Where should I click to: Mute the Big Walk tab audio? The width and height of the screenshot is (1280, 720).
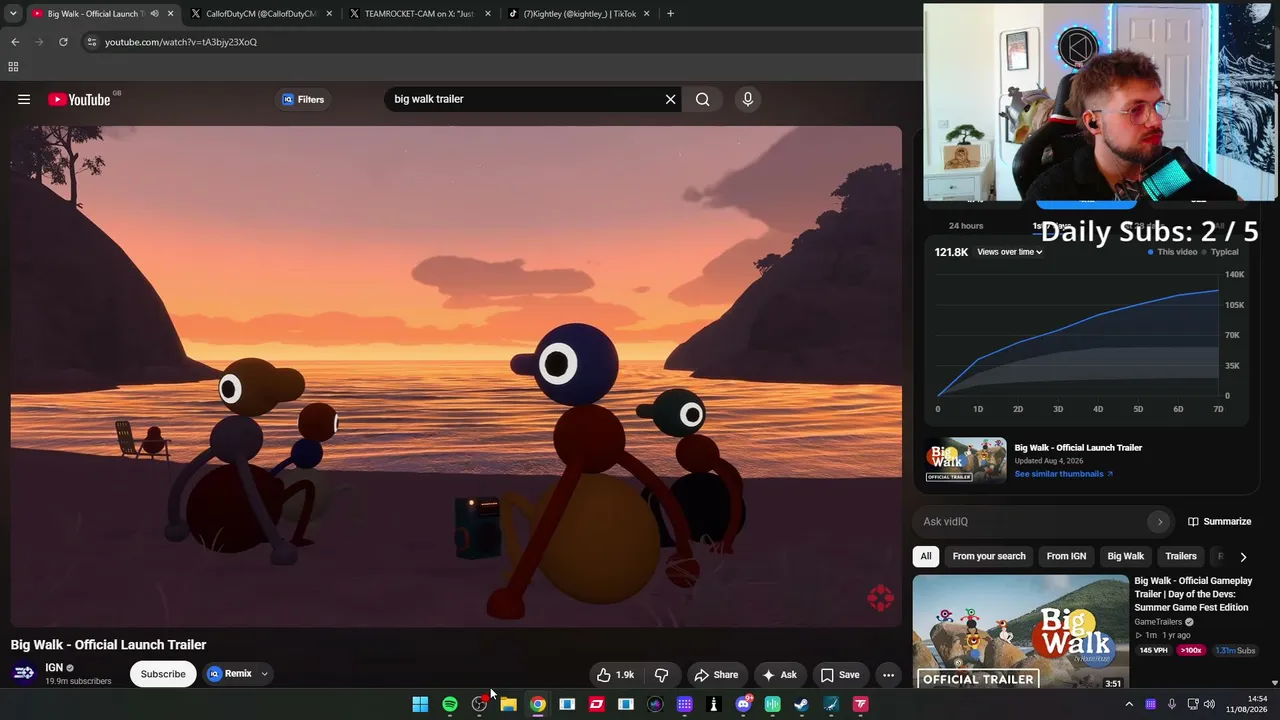[154, 14]
